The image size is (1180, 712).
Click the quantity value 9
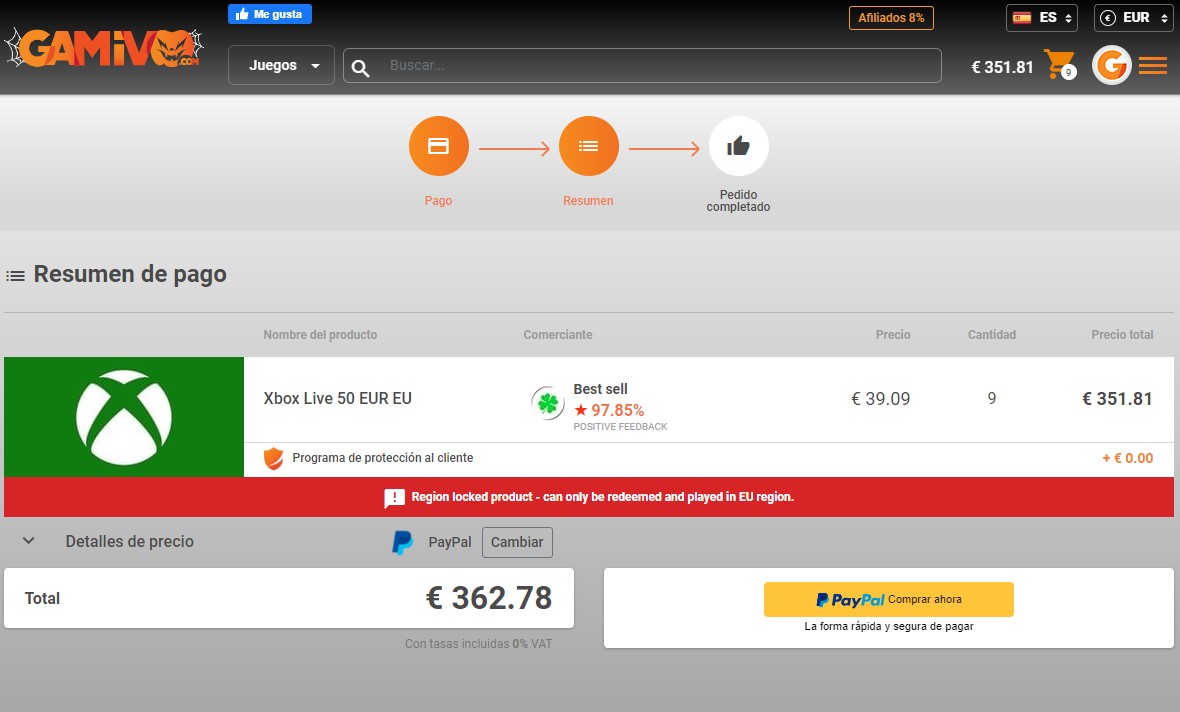click(992, 398)
